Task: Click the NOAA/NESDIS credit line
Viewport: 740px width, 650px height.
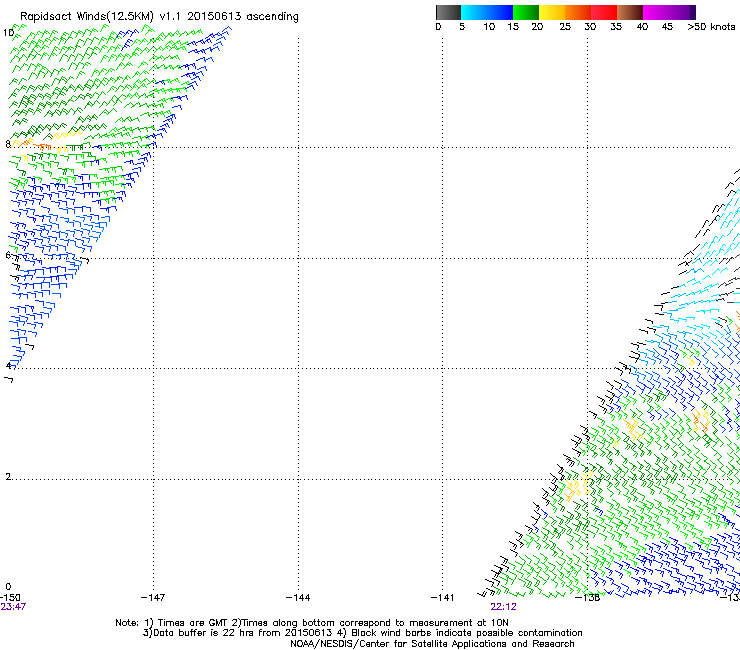Action: click(x=432, y=644)
